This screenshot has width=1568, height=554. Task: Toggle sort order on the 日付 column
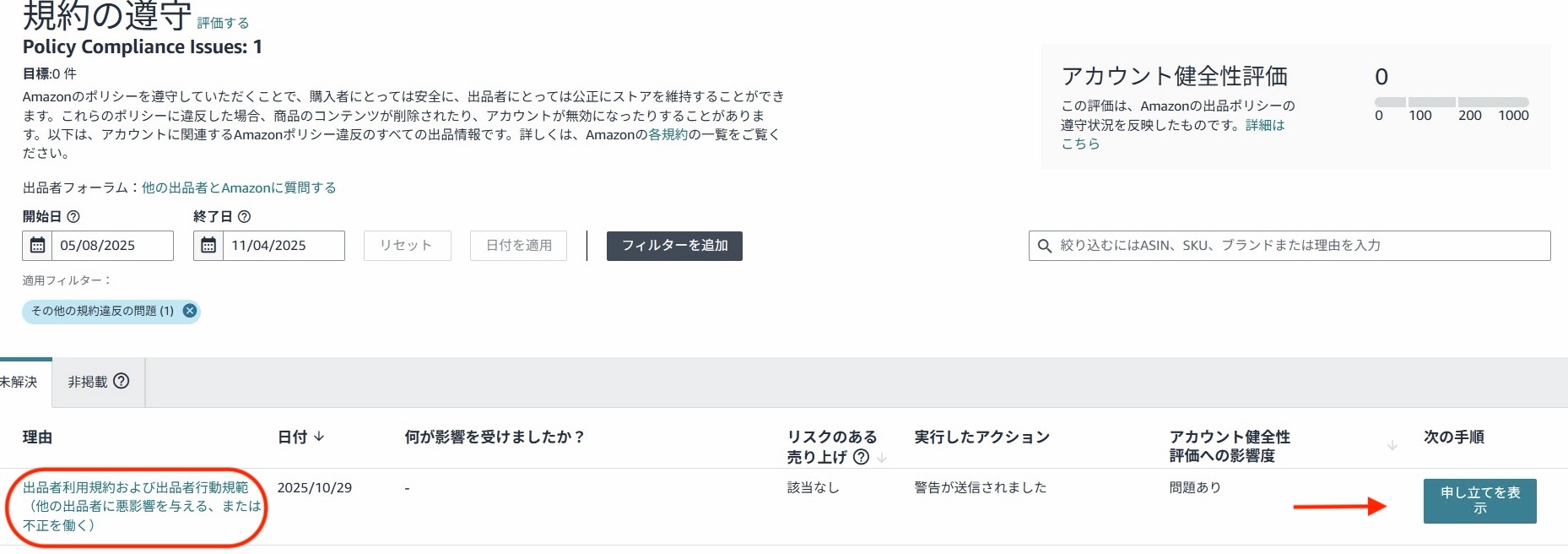[319, 438]
